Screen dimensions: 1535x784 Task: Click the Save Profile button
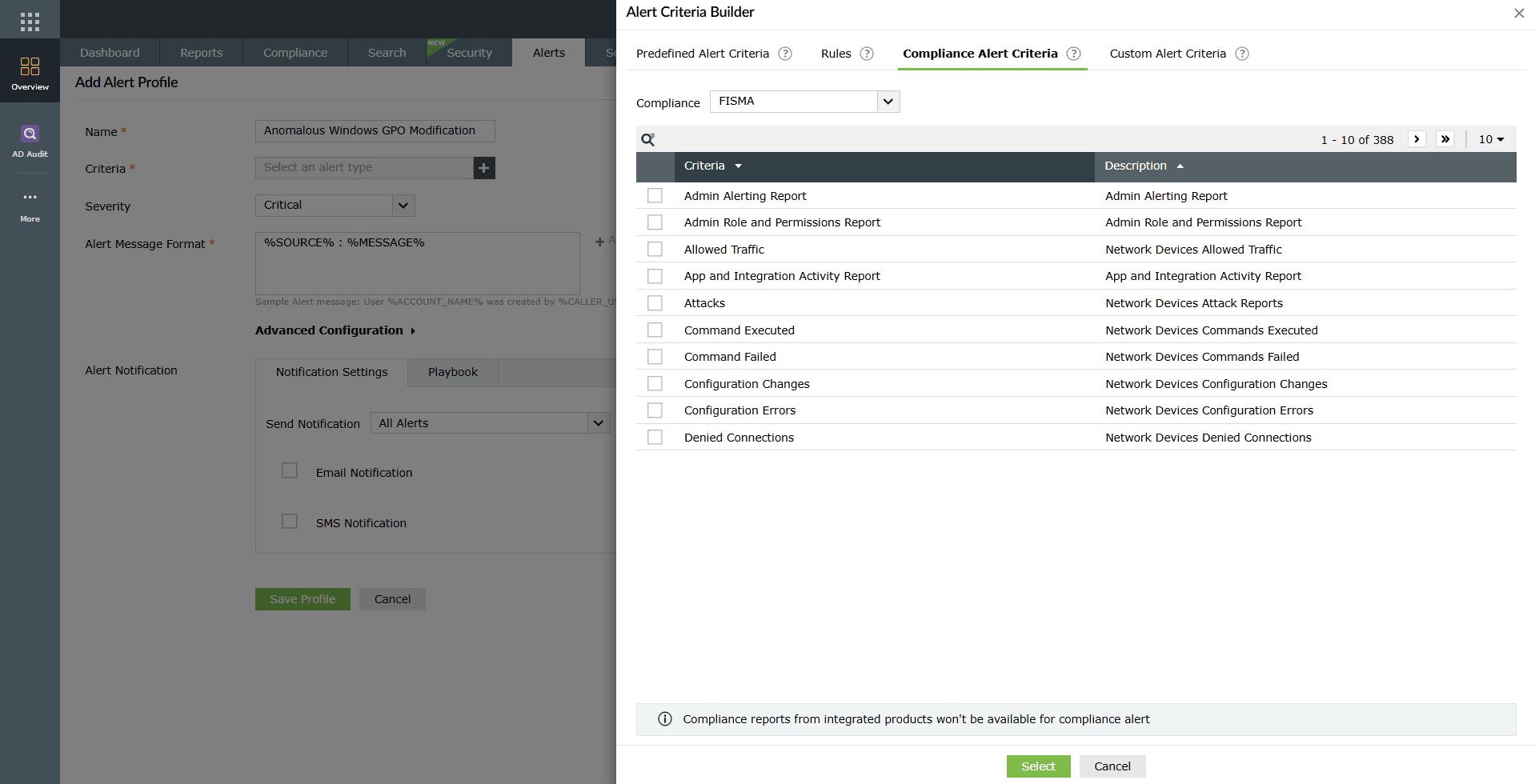pos(302,598)
